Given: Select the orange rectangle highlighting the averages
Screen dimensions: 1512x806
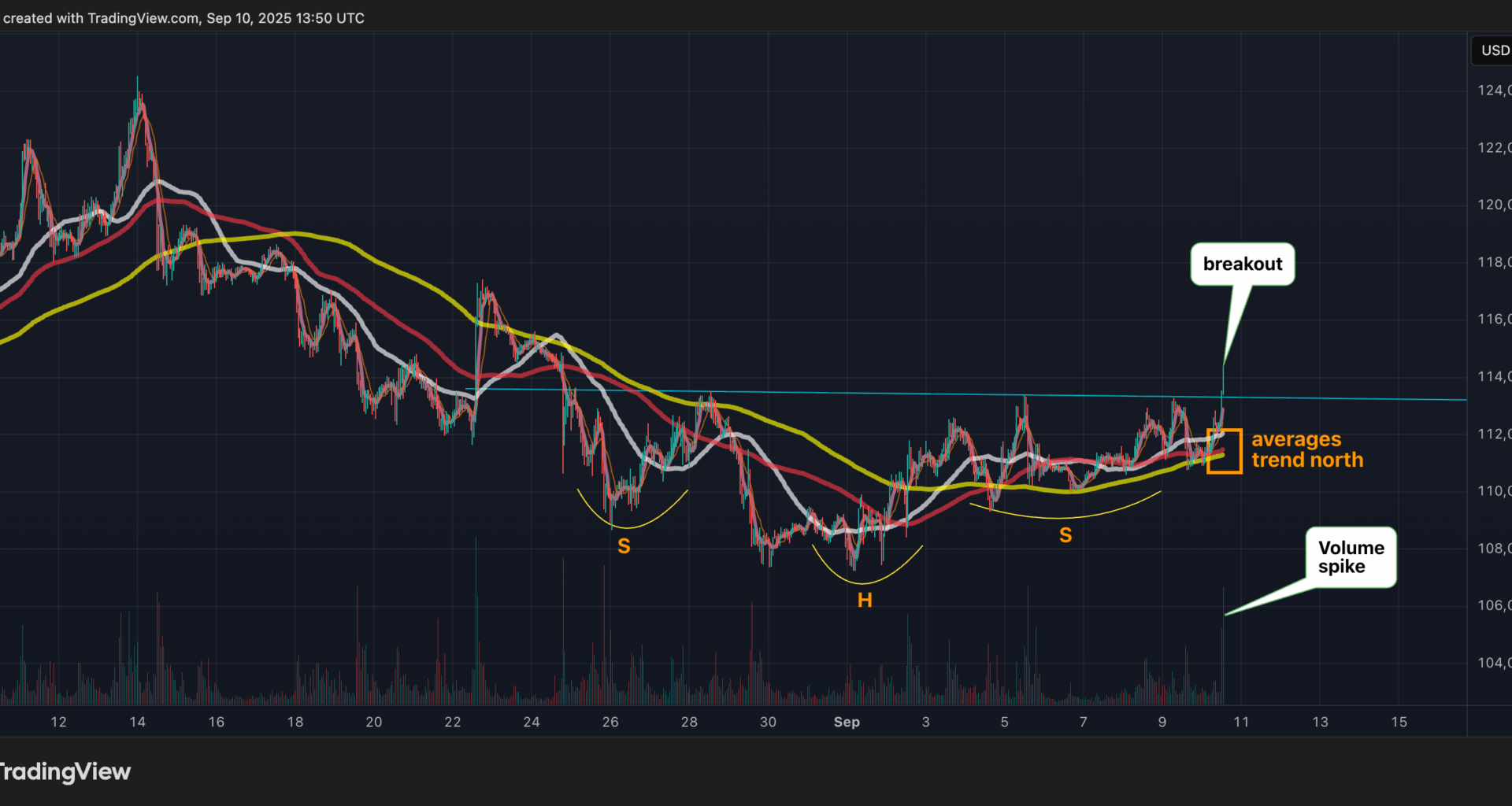Looking at the screenshot, I should (x=1224, y=451).
